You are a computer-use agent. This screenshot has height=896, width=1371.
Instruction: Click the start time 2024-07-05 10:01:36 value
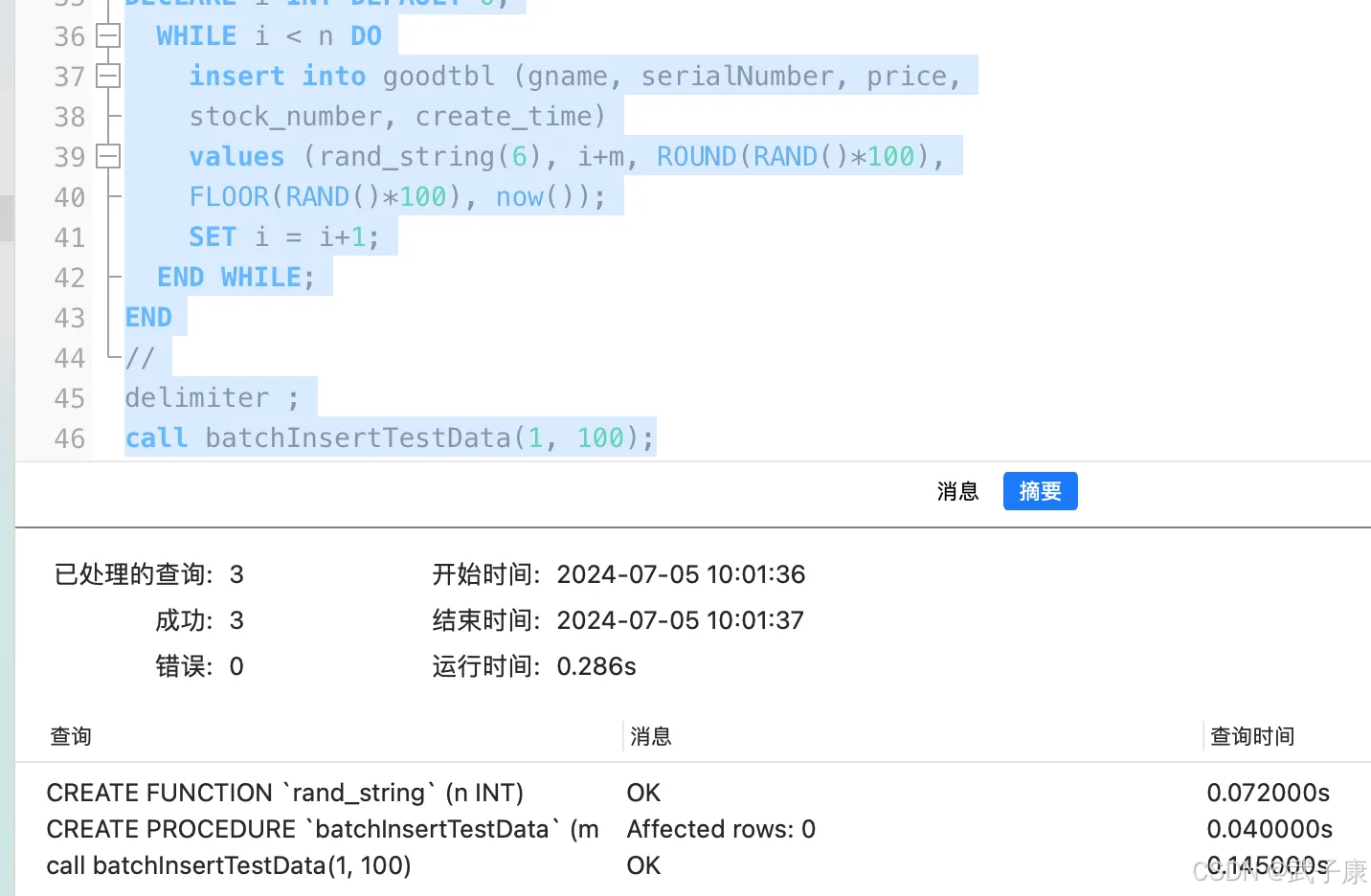click(681, 574)
